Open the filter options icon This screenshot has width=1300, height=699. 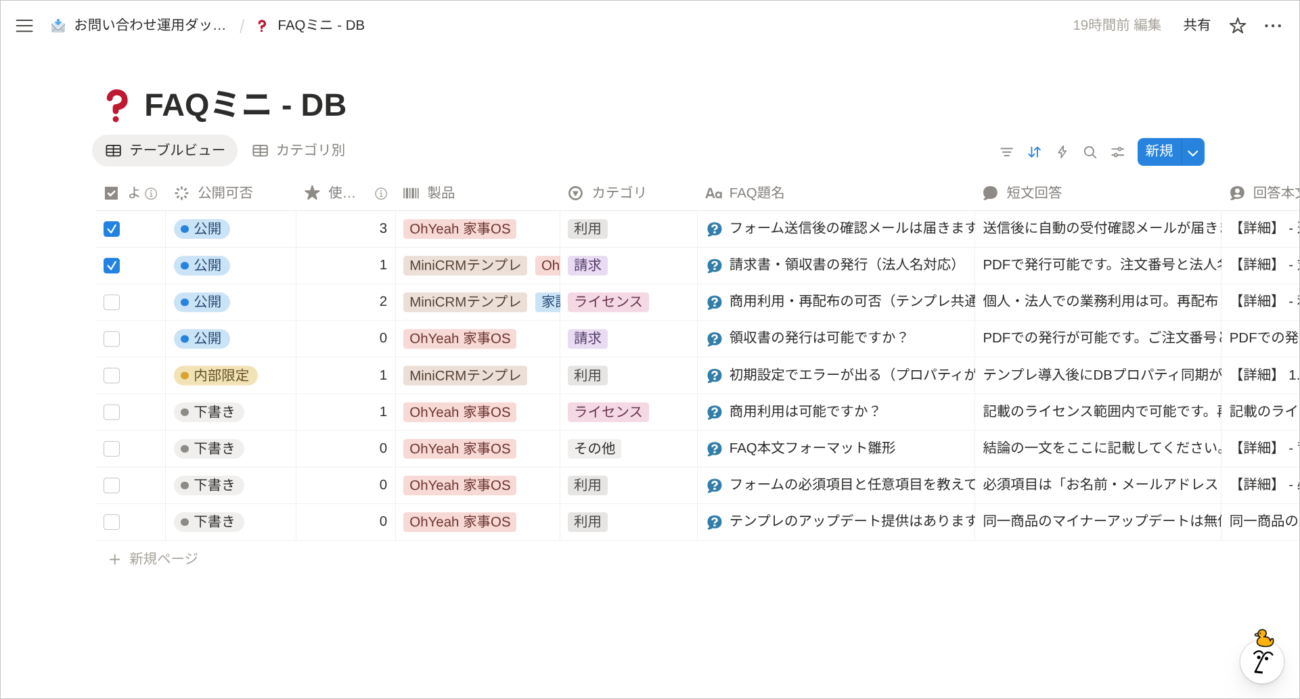pos(1006,152)
